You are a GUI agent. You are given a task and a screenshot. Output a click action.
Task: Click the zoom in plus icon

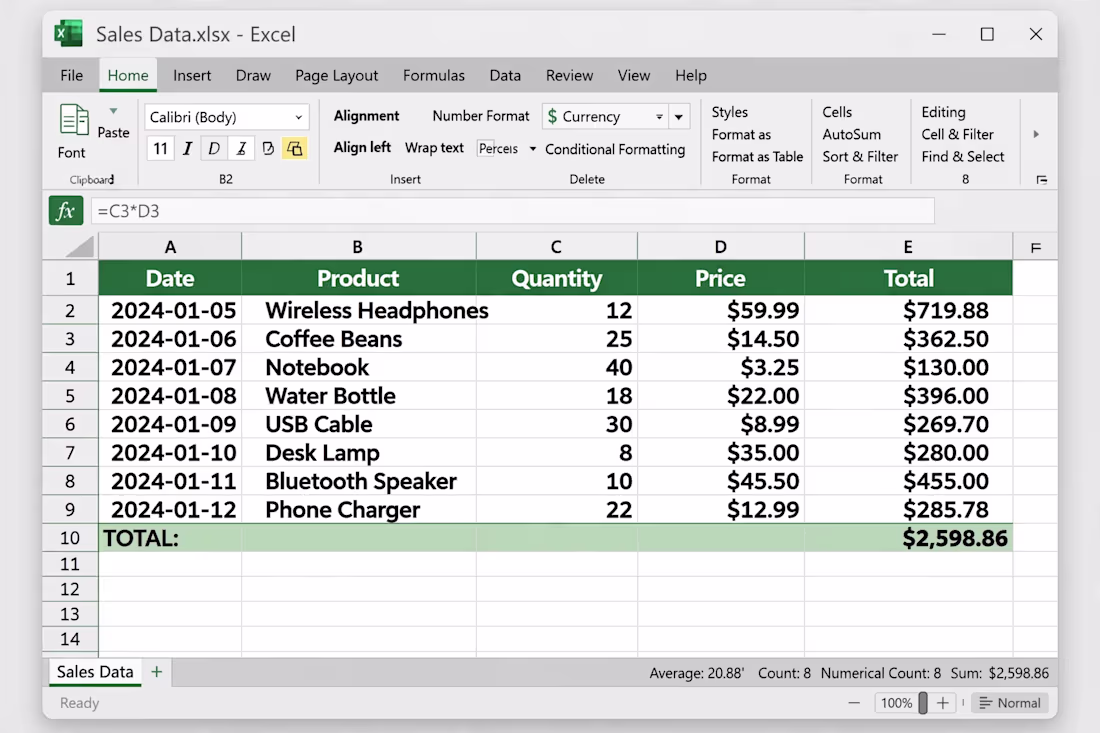943,703
